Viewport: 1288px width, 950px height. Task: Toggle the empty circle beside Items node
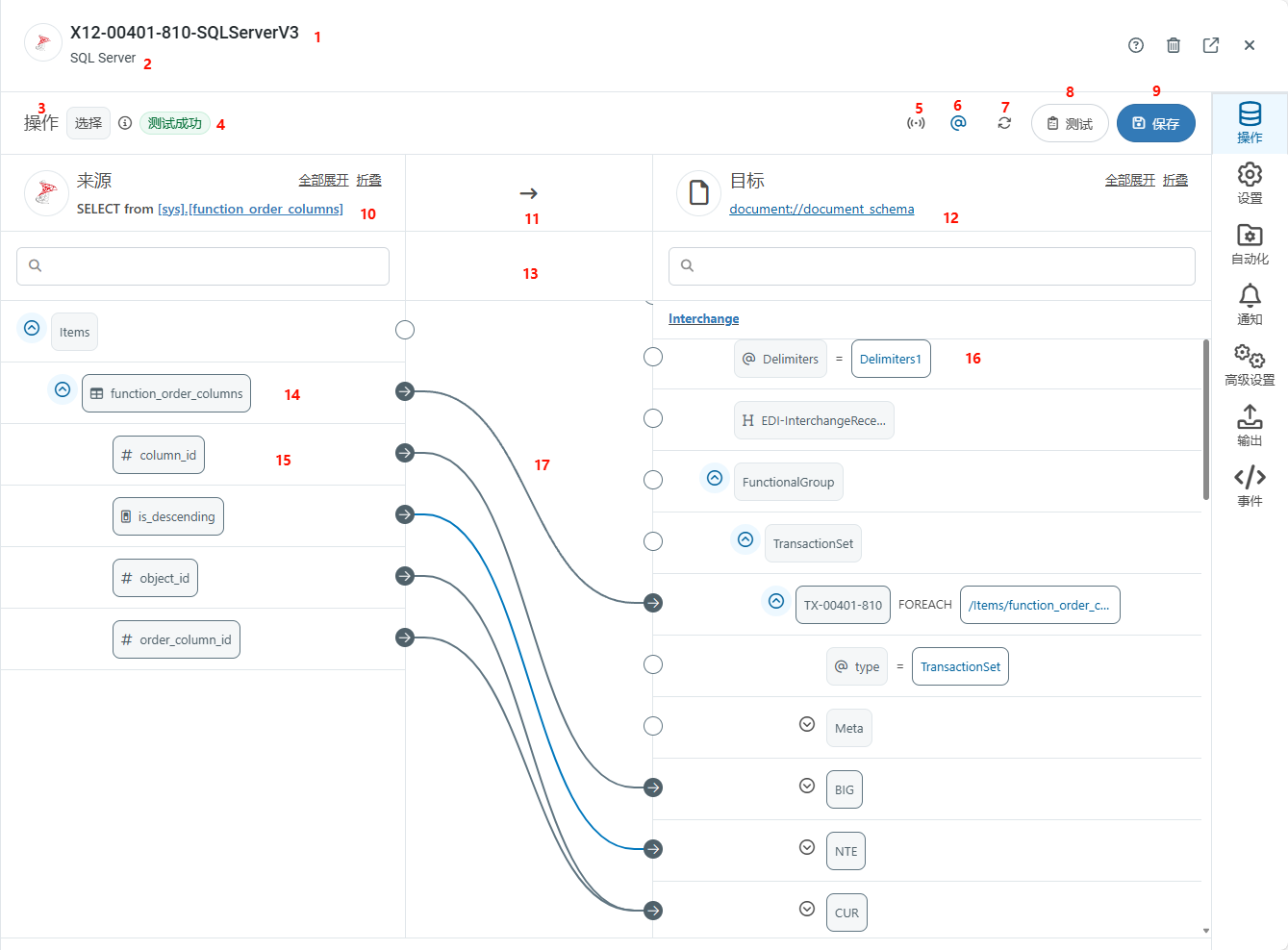[x=405, y=330]
